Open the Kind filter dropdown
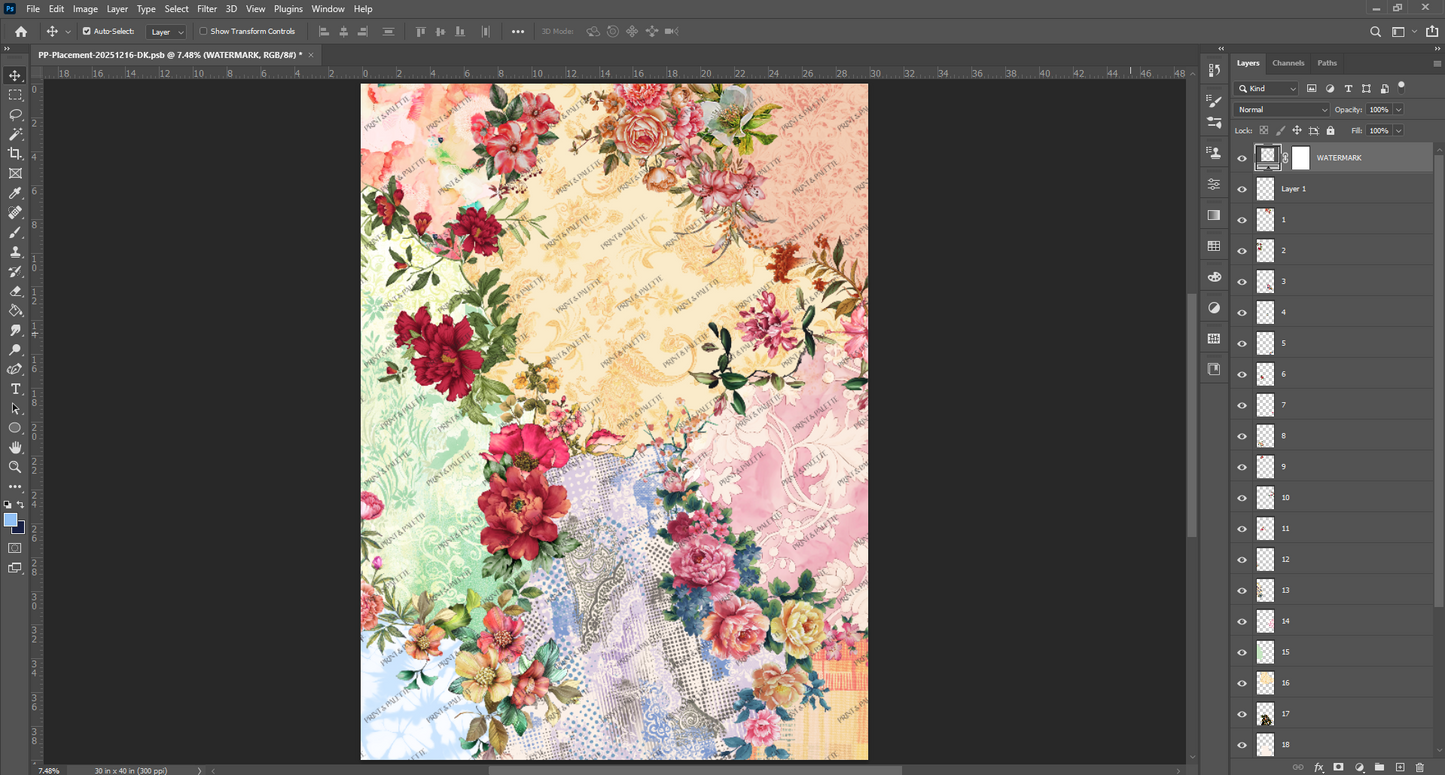Image resolution: width=1445 pixels, height=775 pixels. click(1266, 89)
